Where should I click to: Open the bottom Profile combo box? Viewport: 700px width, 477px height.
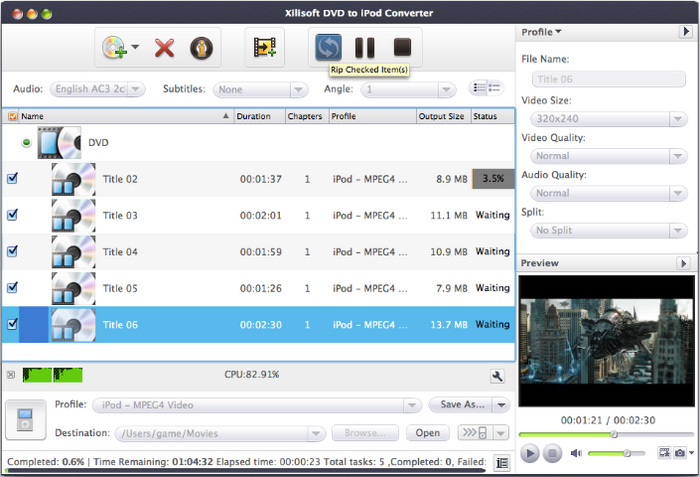click(x=257, y=405)
